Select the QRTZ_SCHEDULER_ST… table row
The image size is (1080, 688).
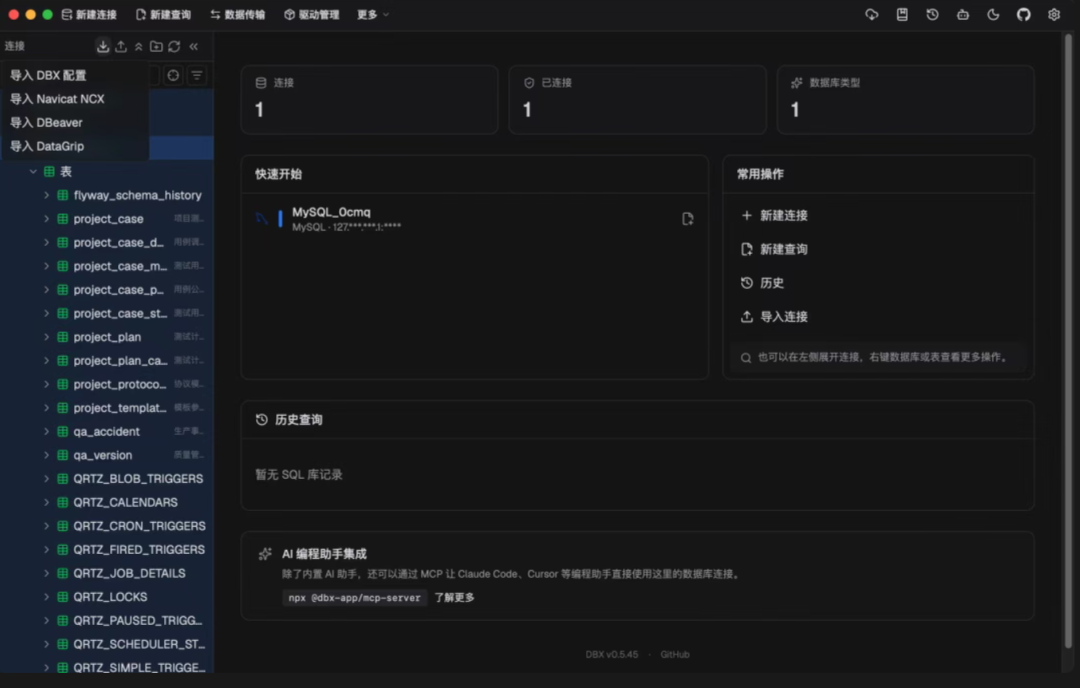107,644
